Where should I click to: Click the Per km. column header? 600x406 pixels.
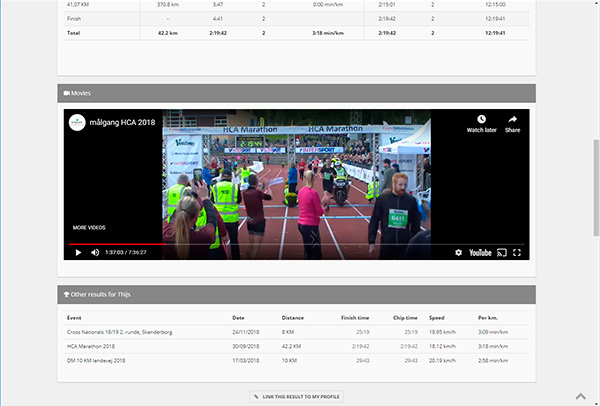tap(488, 318)
